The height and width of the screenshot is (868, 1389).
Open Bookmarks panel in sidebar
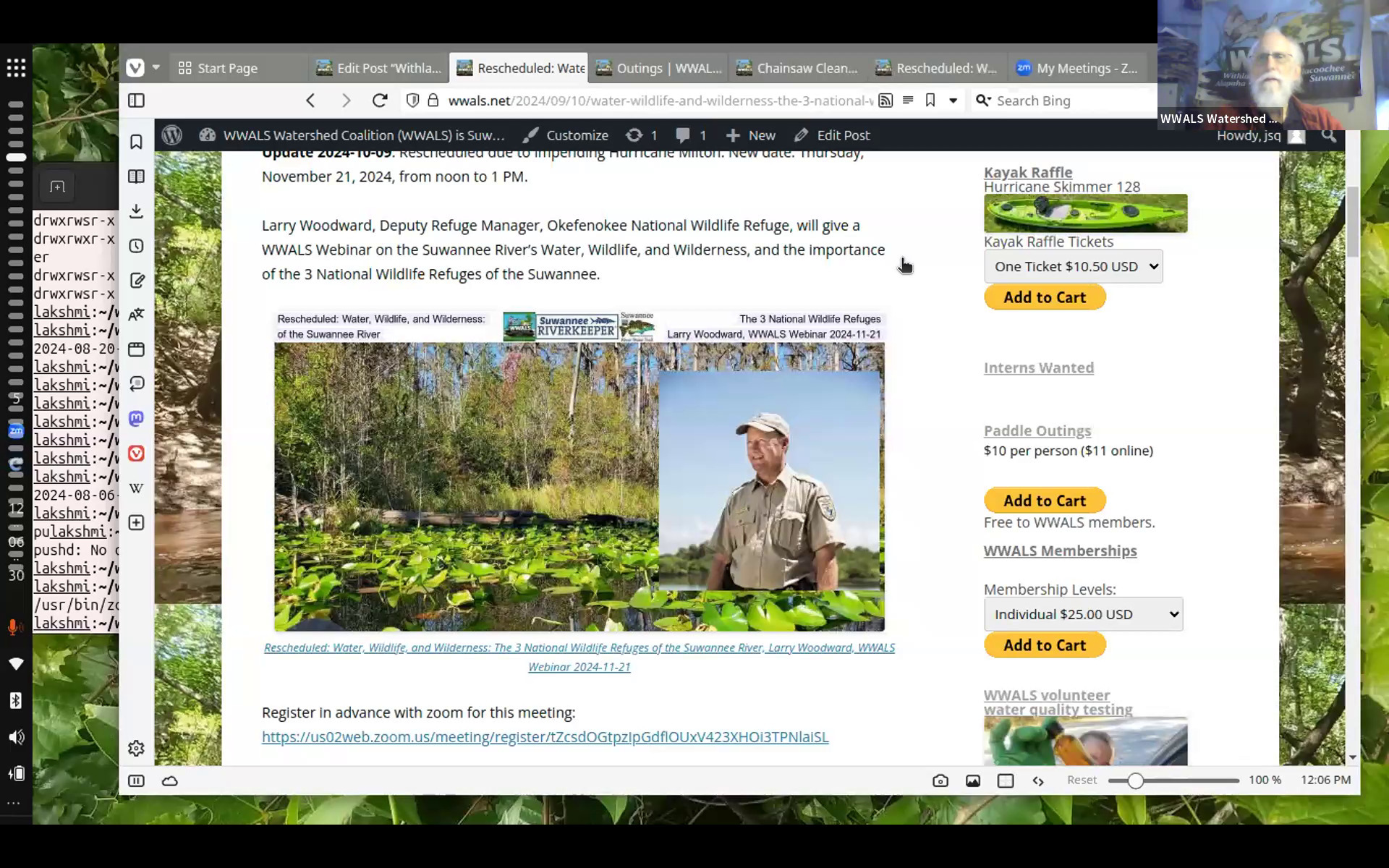point(136,142)
